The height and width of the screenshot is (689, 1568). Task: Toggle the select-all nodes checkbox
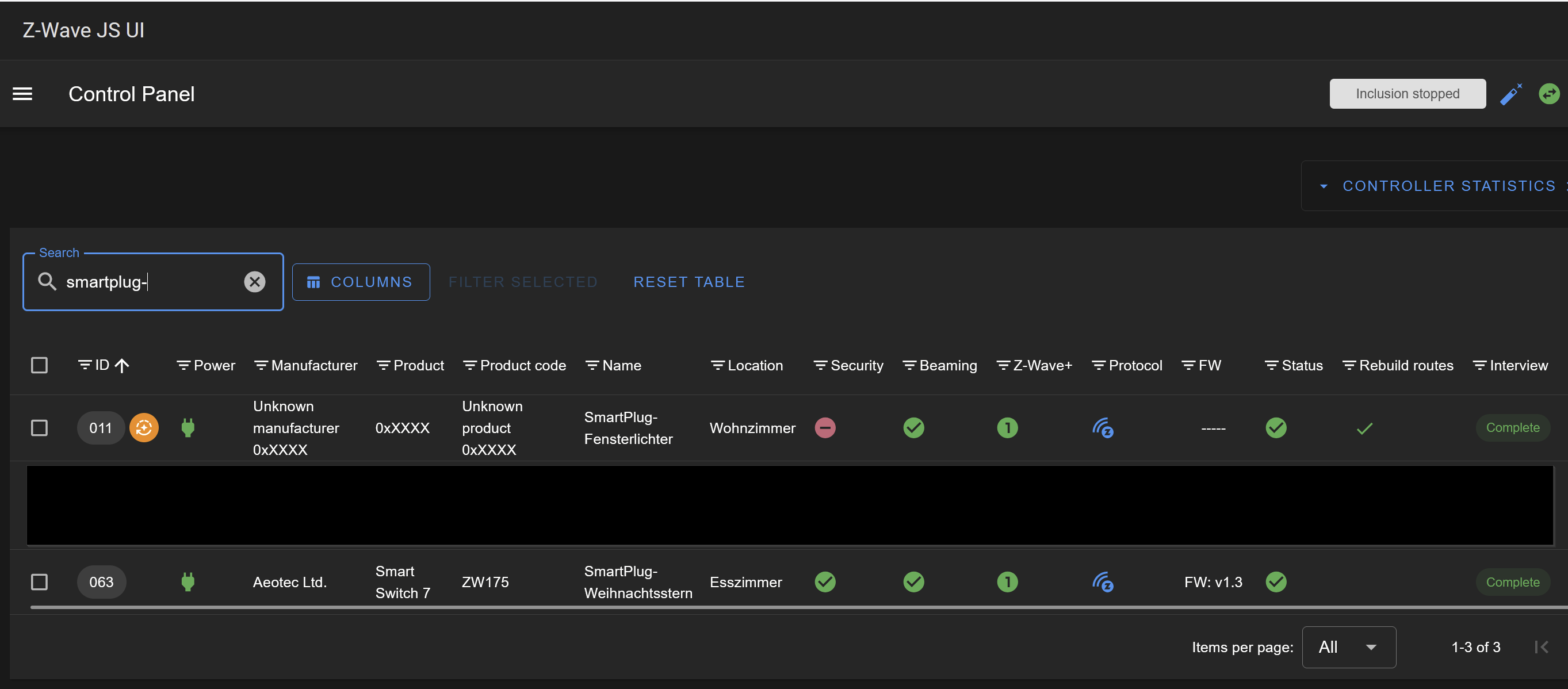click(40, 365)
